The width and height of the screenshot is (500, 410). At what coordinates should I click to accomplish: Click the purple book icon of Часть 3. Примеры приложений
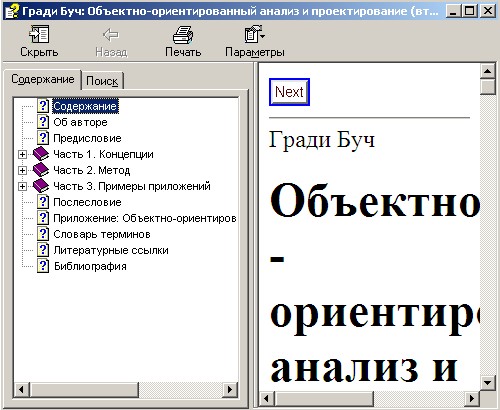[41, 186]
